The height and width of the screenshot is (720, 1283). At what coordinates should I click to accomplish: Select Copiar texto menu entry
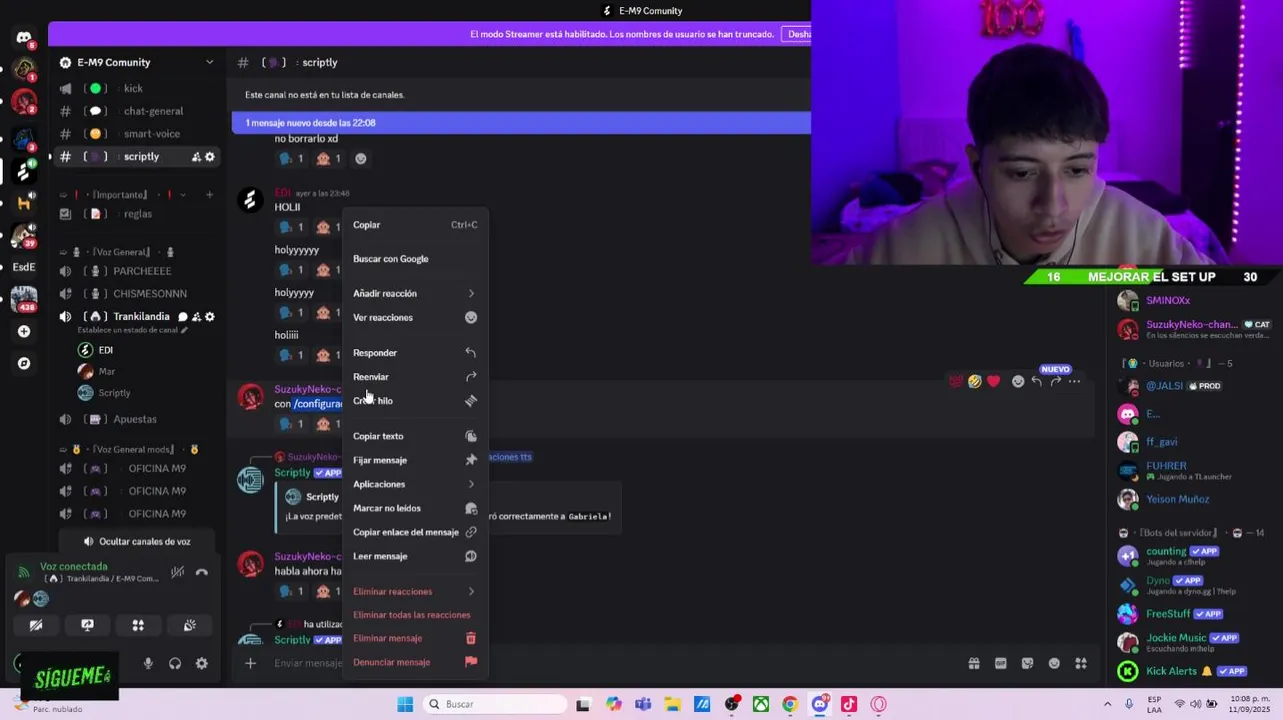[x=415, y=436]
